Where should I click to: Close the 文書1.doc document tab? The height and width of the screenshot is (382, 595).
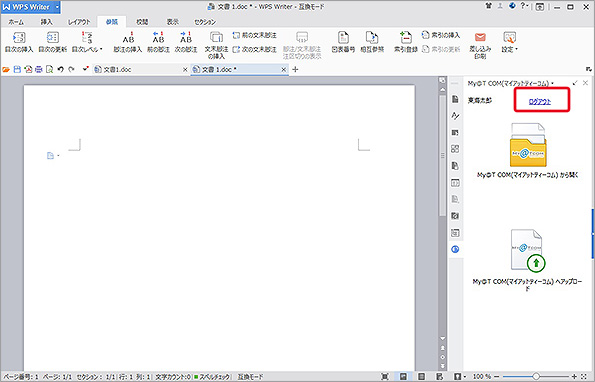185,69
